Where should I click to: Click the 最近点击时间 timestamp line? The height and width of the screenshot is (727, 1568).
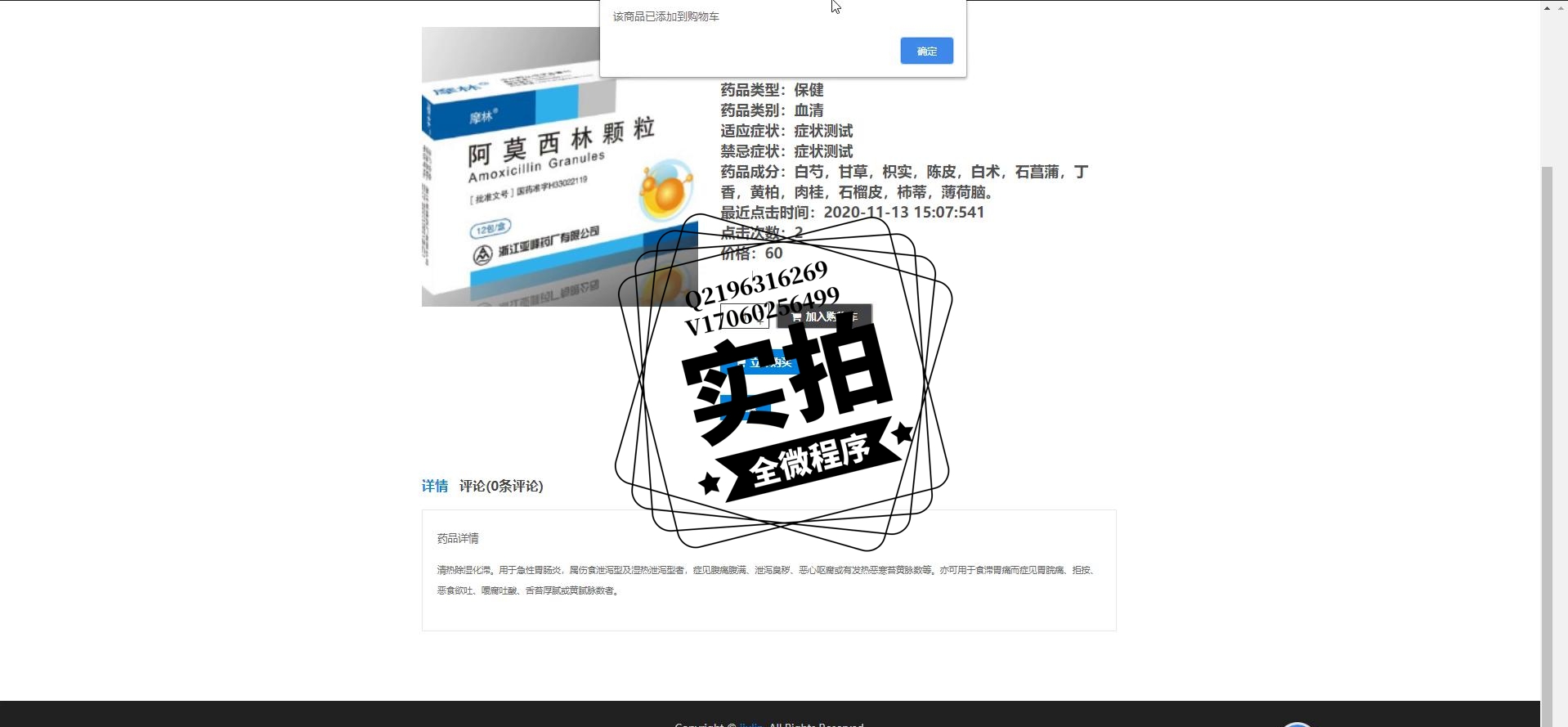click(x=852, y=212)
